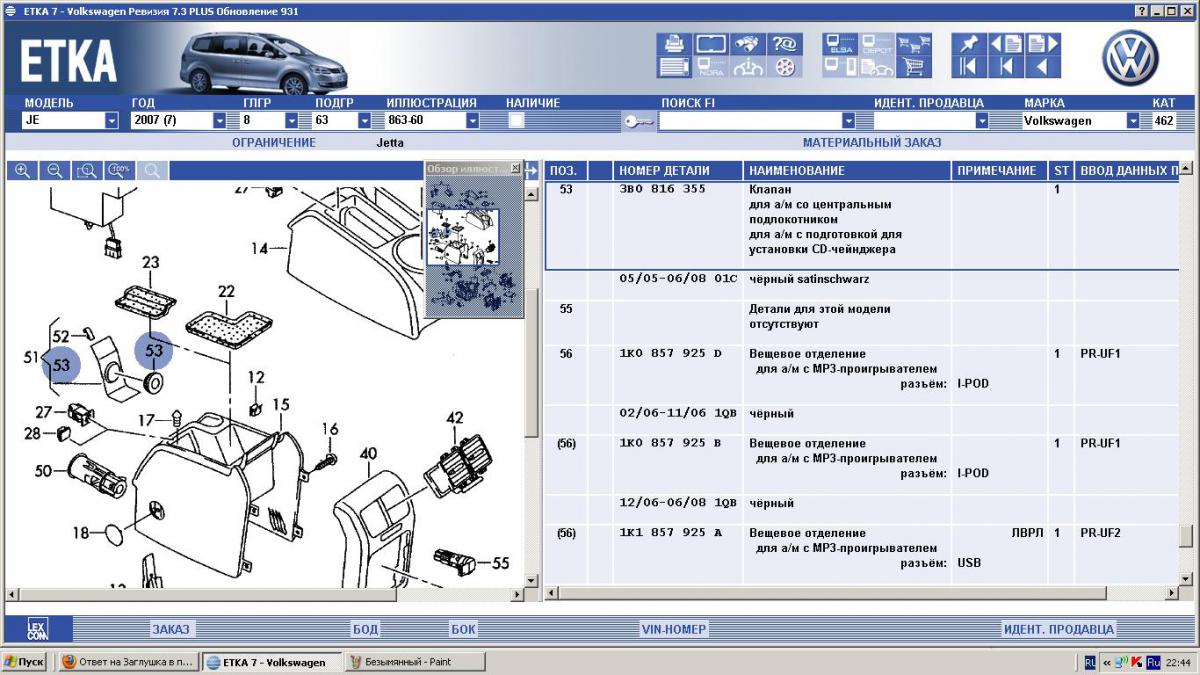Viewport: 1200px width, 675px height.
Task: Go to previous page document icon
Action: tap(1006, 44)
